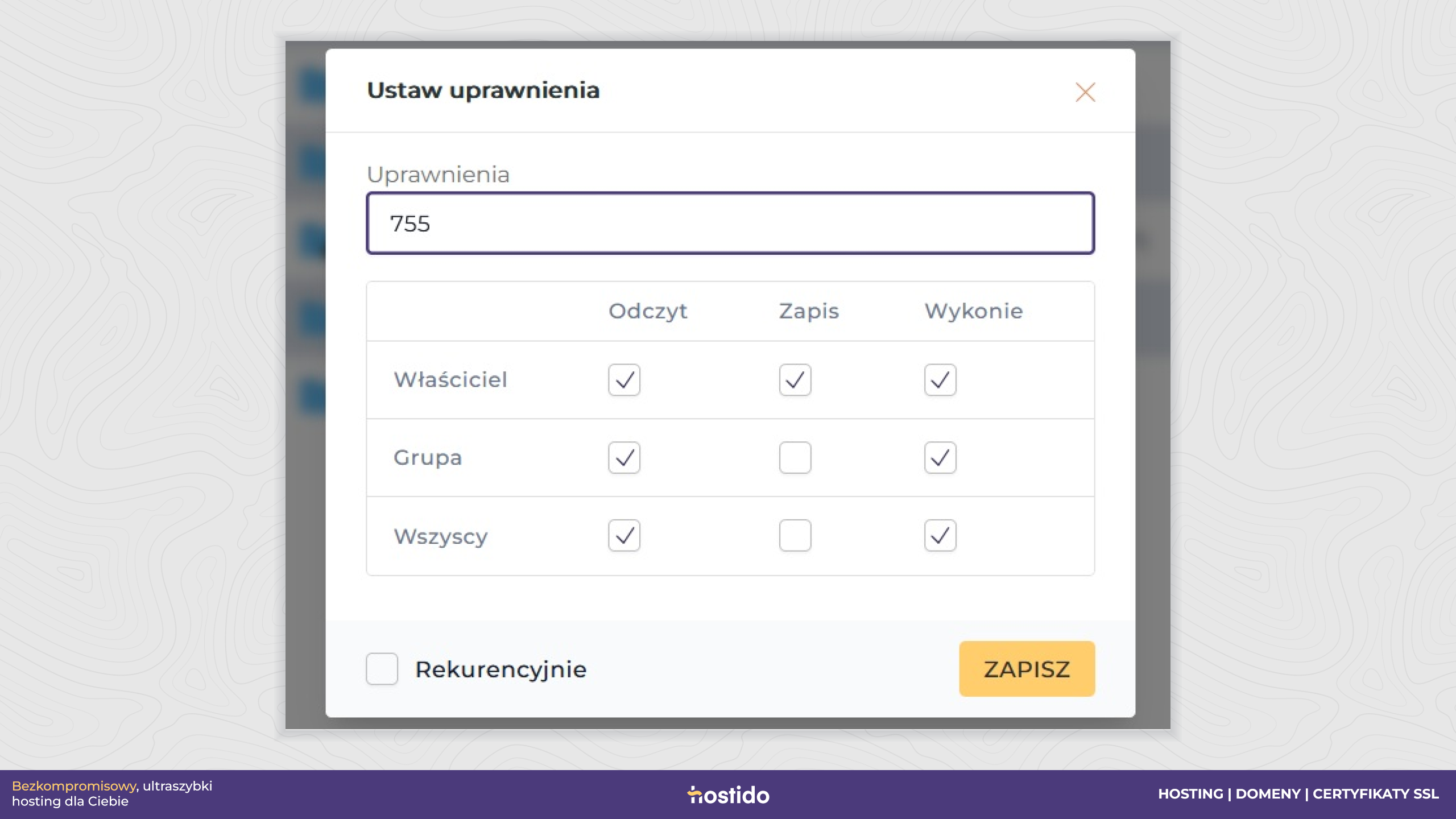The height and width of the screenshot is (819, 1456).
Task: Click the Rekurencyjnie label text
Action: 500,669
